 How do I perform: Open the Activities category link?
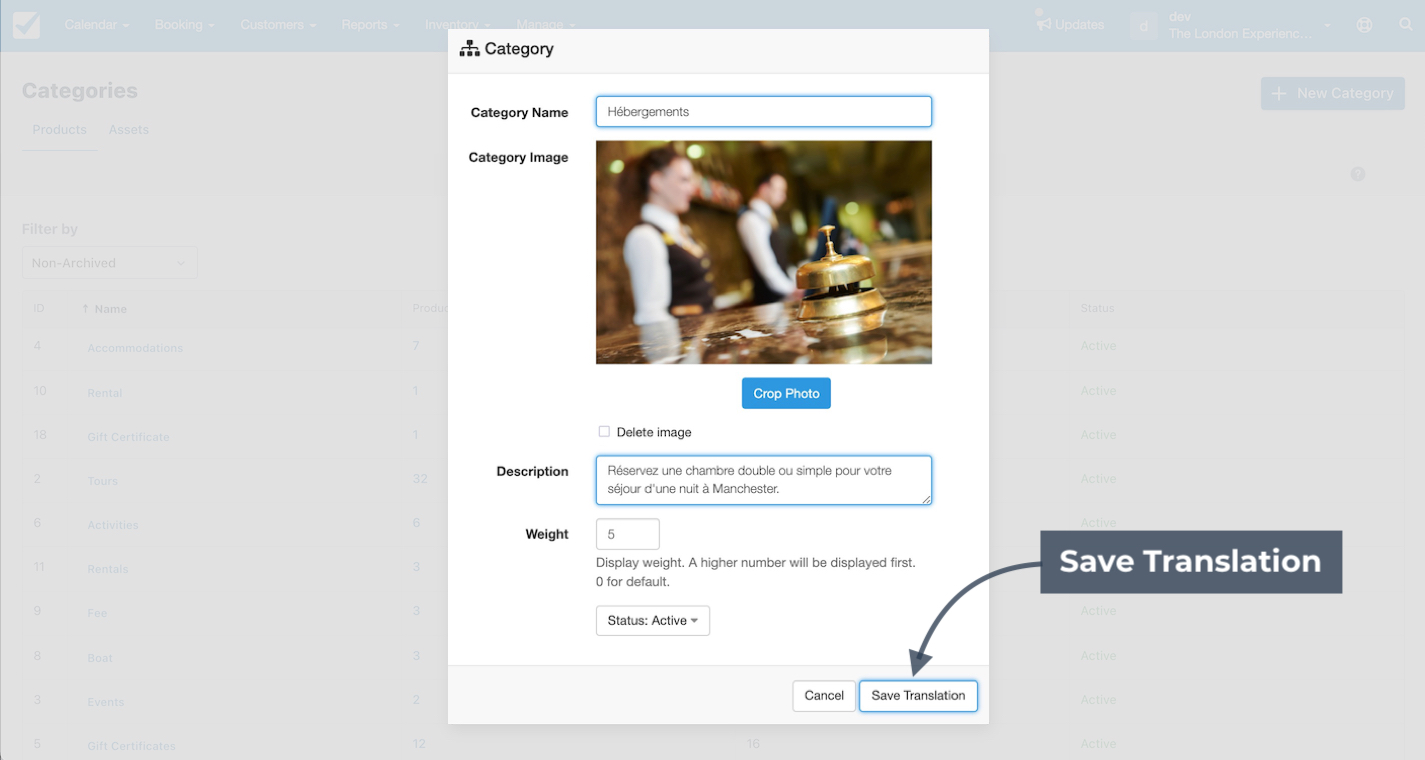click(112, 525)
